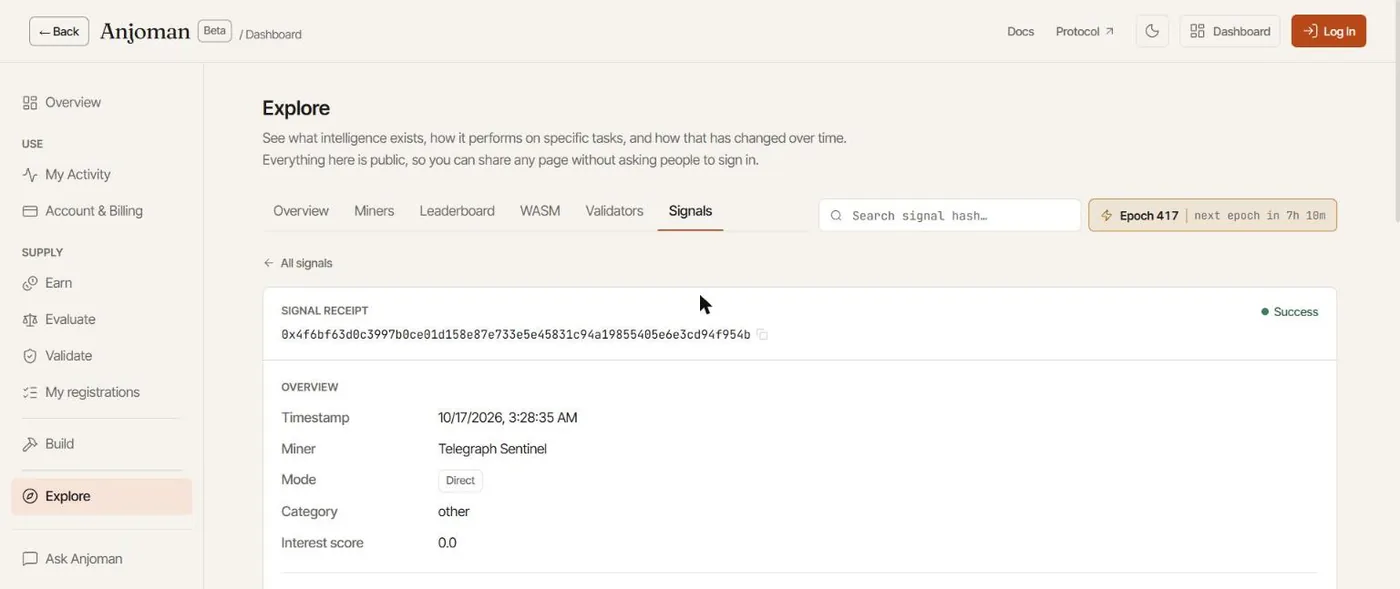Open Validate in sidebar

tap(101, 356)
